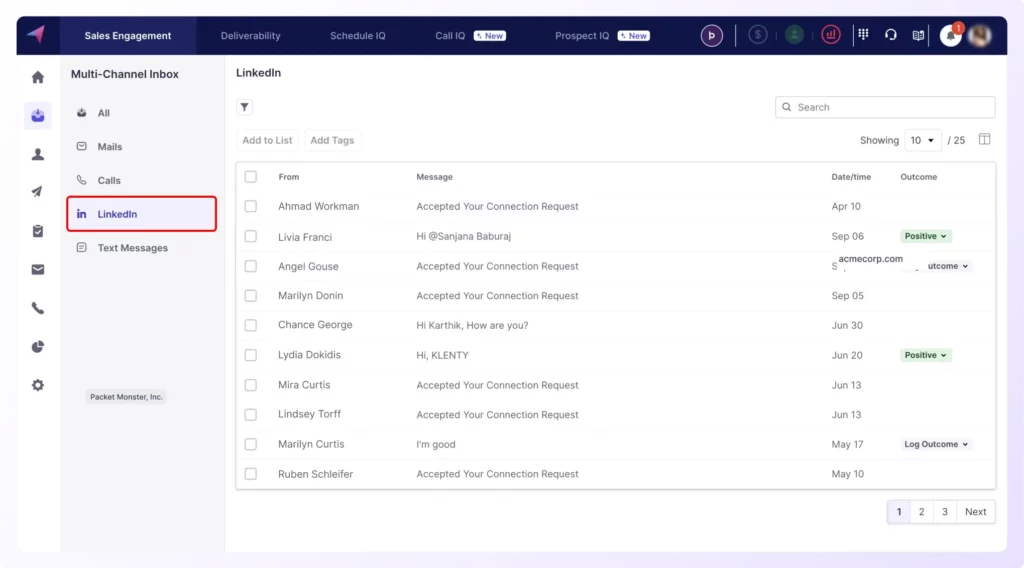Open Chance George's "Hi Karthik, How are you?" message
The height and width of the screenshot is (568, 1024).
click(472, 325)
